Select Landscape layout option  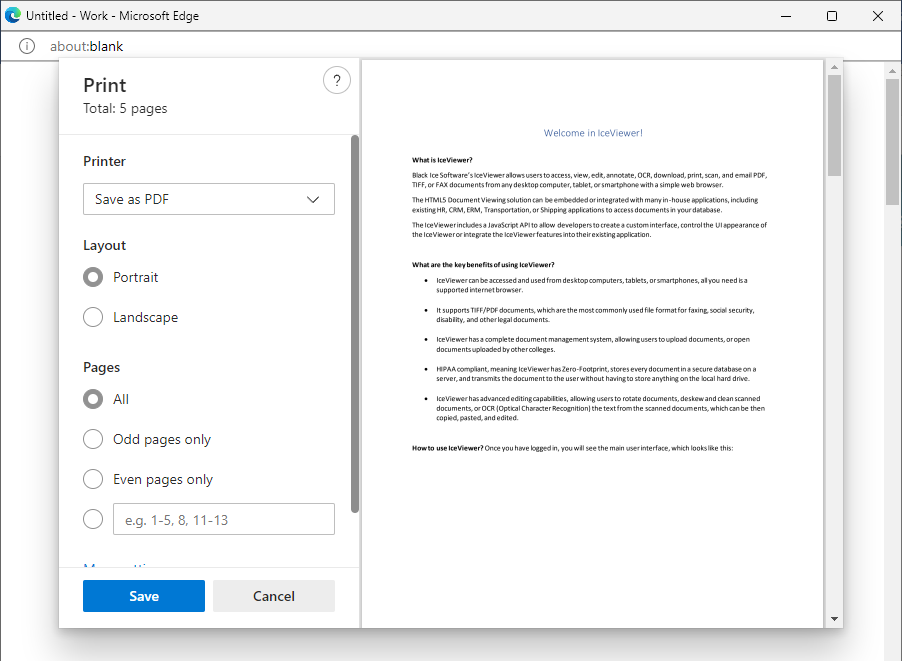tap(93, 317)
